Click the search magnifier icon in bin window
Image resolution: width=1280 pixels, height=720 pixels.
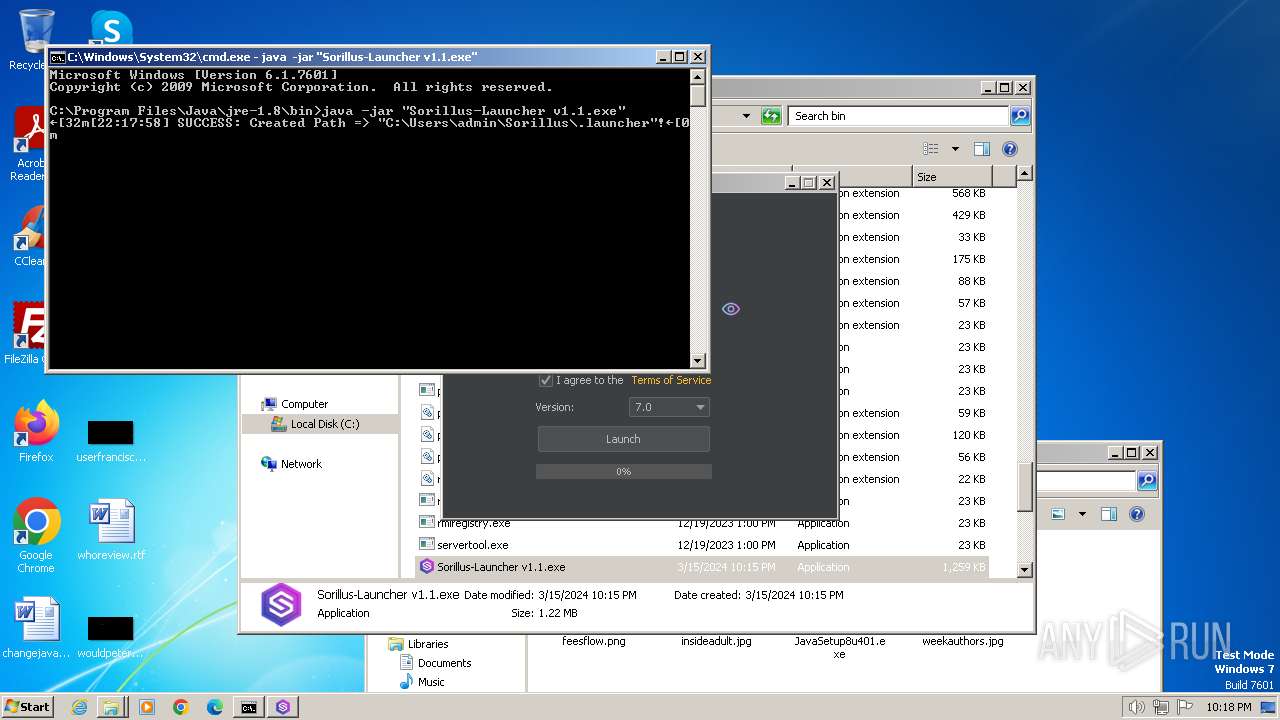[1019, 116]
